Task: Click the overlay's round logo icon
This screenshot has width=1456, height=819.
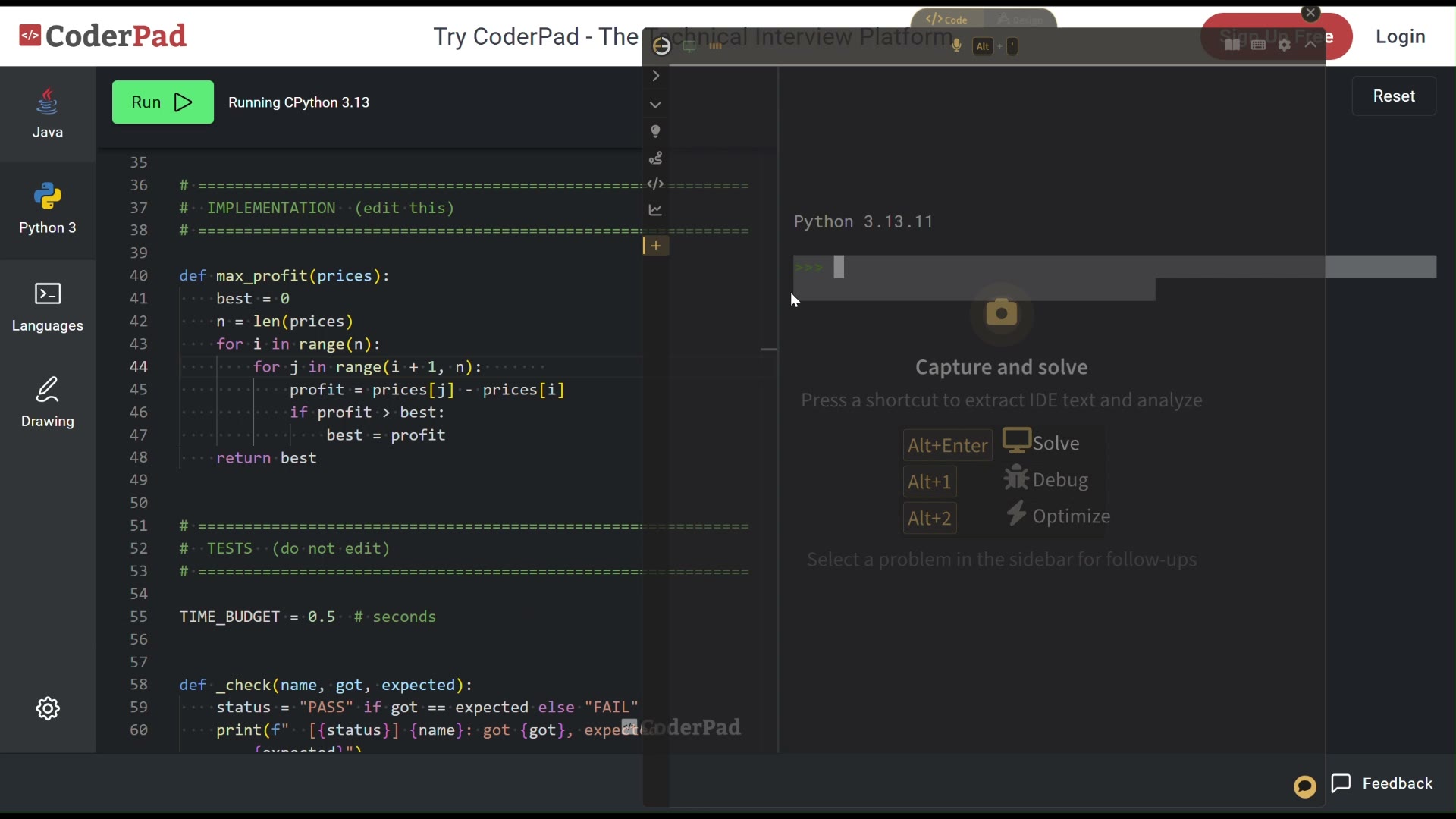Action: click(661, 46)
